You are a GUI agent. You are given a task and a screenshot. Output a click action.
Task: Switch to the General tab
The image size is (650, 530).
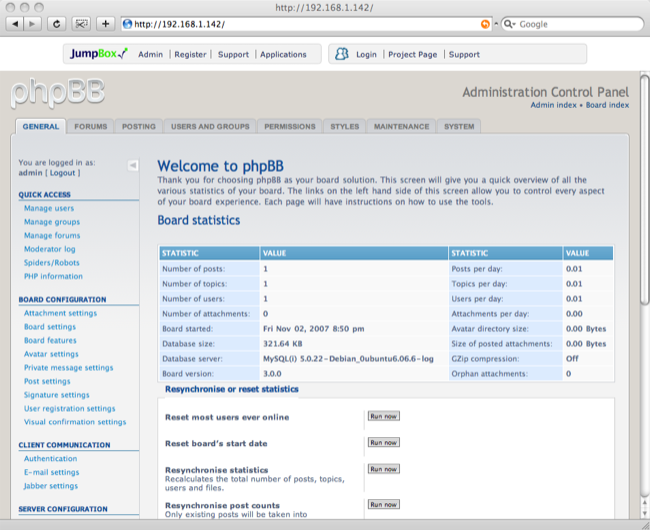(x=41, y=126)
